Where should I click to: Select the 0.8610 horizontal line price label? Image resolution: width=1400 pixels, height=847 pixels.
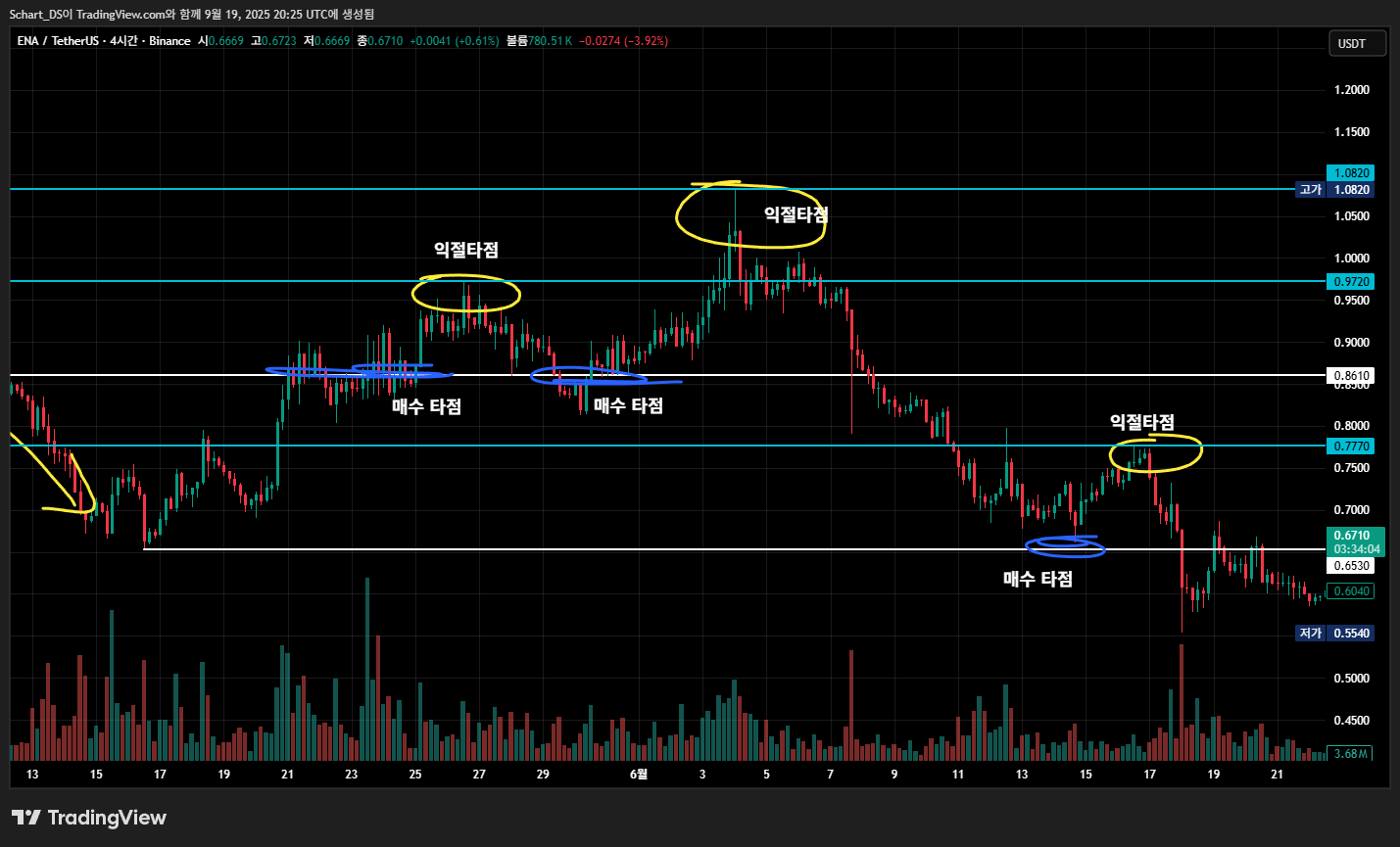(x=1350, y=376)
